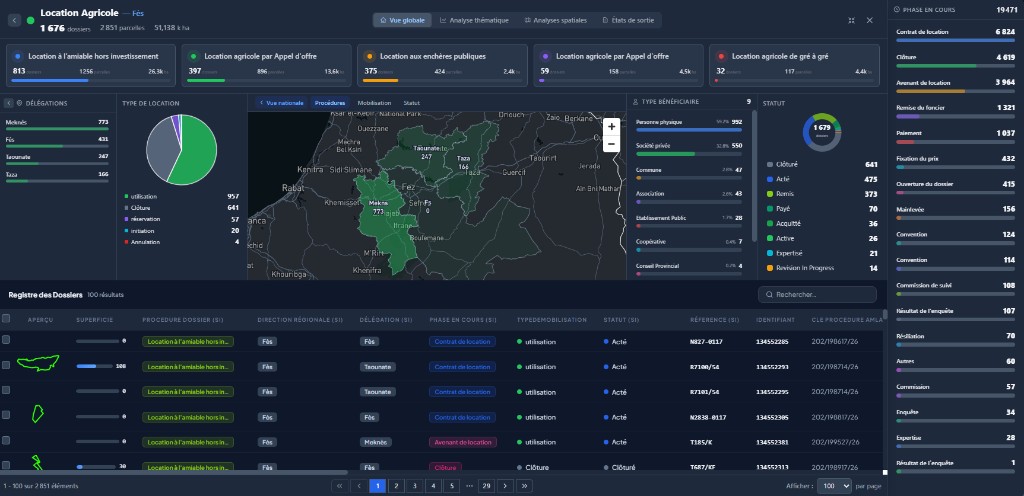
Task: Zoom in on the map with plus button
Action: click(611, 127)
